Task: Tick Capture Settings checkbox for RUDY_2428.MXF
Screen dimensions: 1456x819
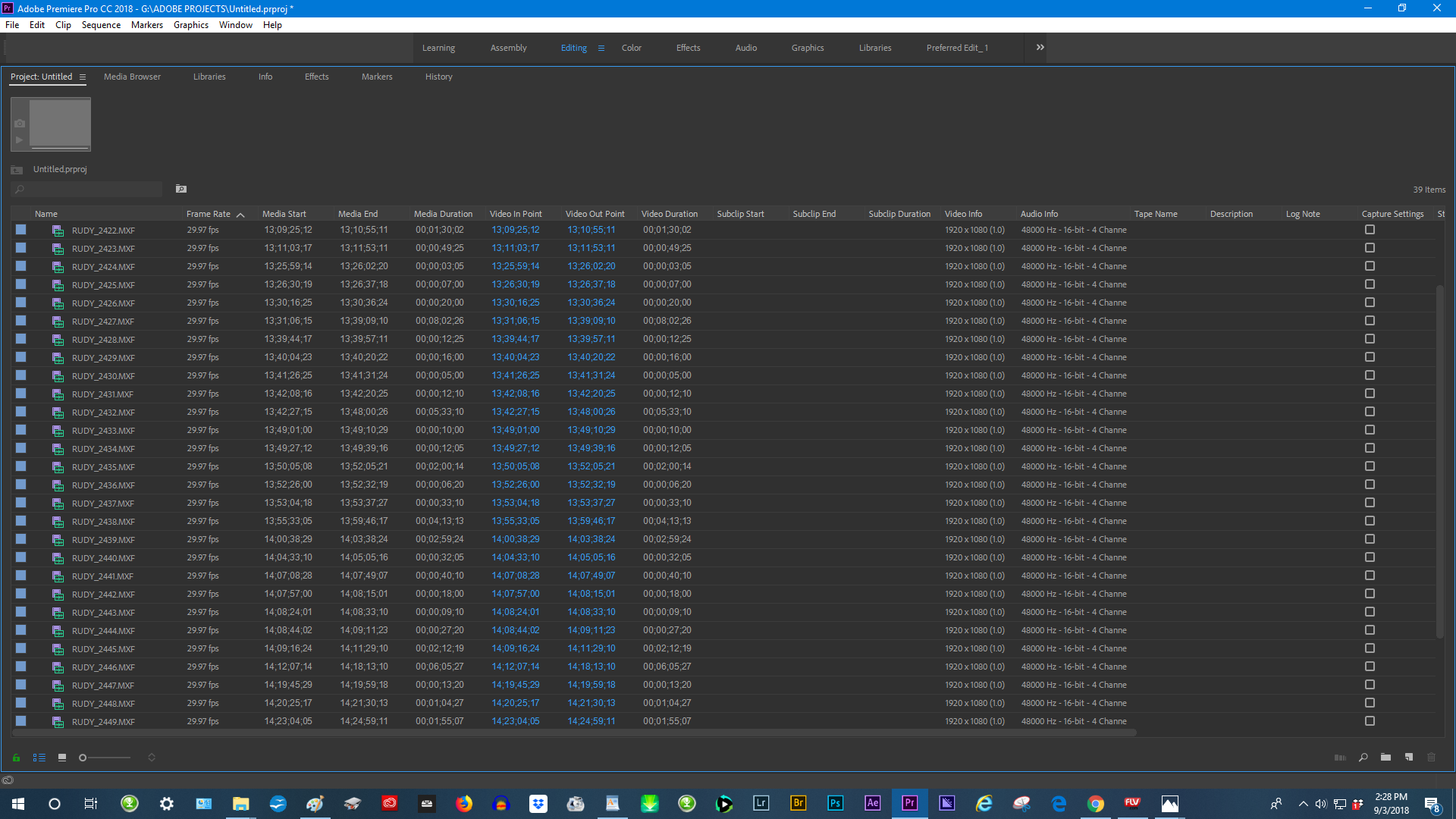Action: [x=1370, y=339]
